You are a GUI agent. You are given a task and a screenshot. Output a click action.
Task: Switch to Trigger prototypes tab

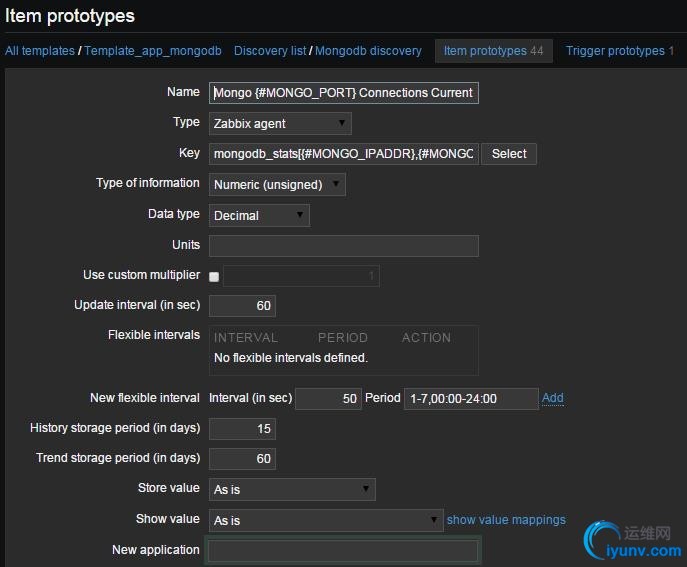(620, 51)
